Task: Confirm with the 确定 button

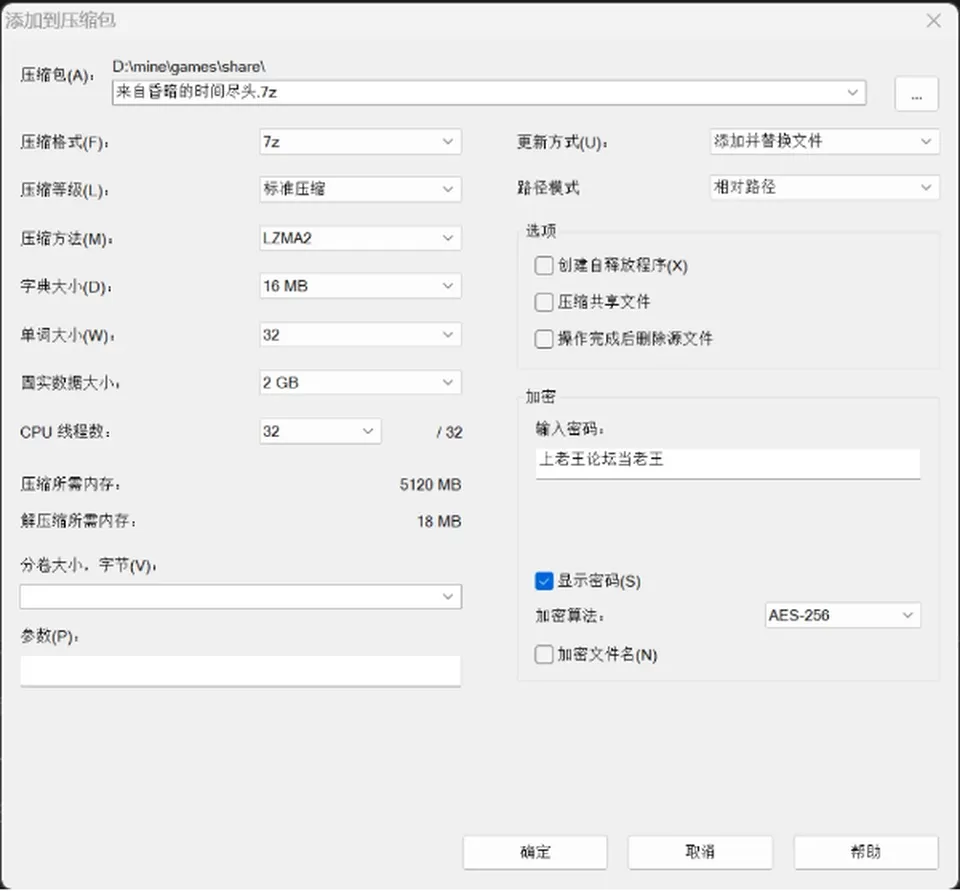Action: coord(535,852)
